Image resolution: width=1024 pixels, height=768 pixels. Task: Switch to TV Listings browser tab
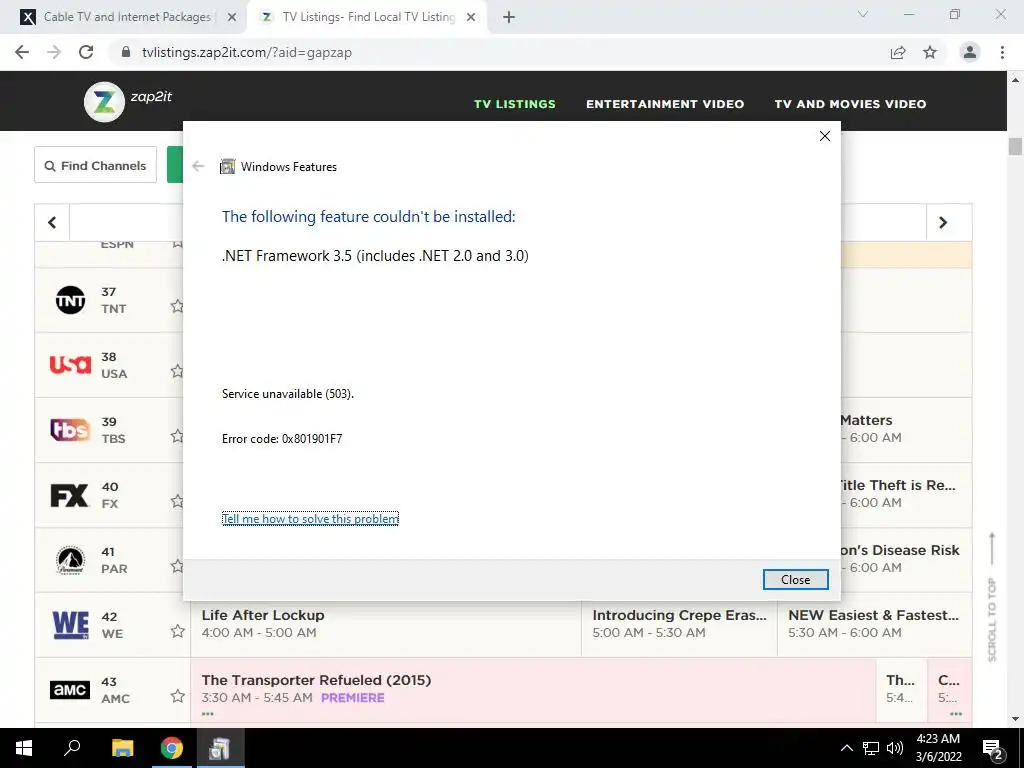tap(366, 17)
